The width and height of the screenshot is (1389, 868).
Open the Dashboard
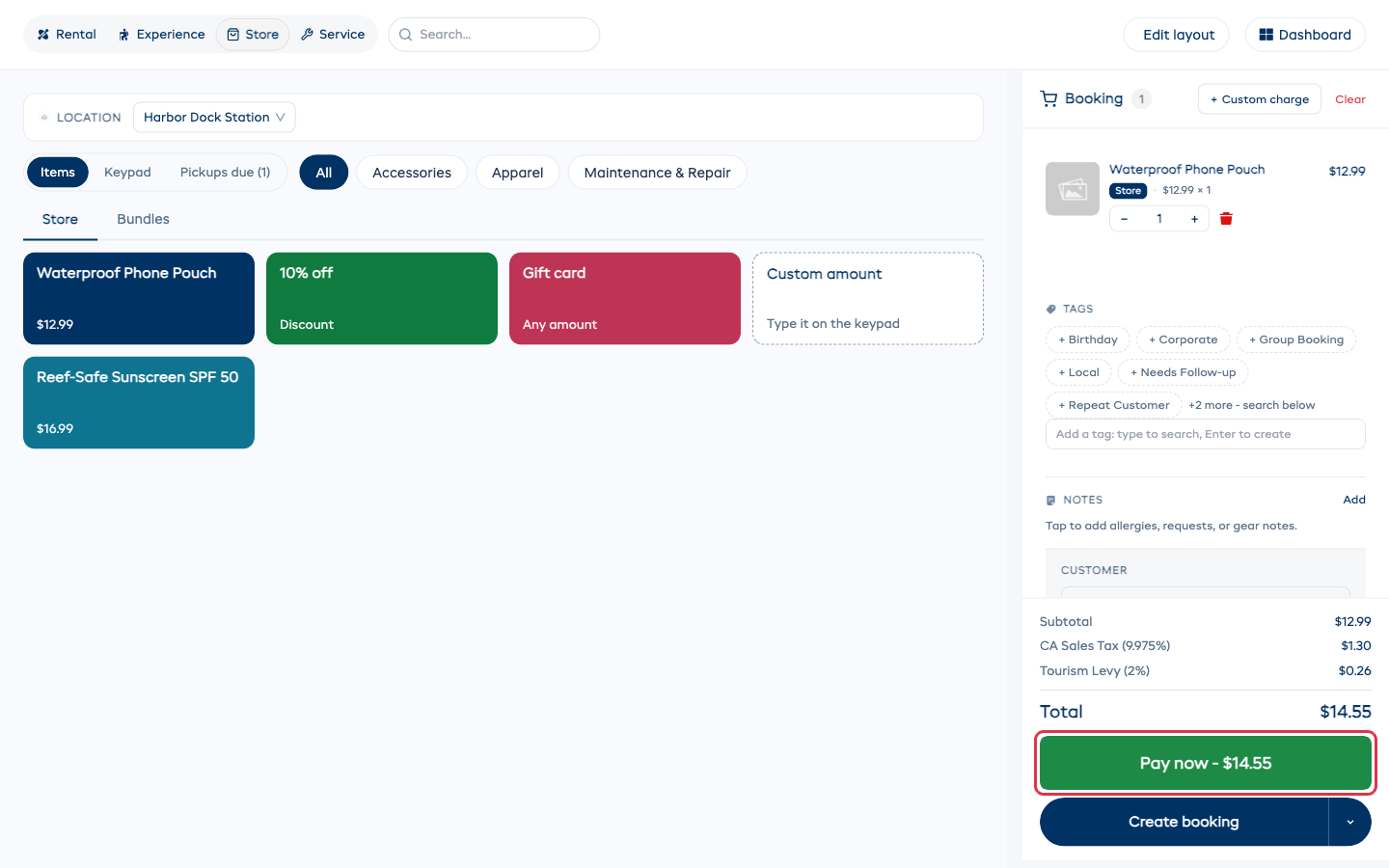click(1305, 35)
